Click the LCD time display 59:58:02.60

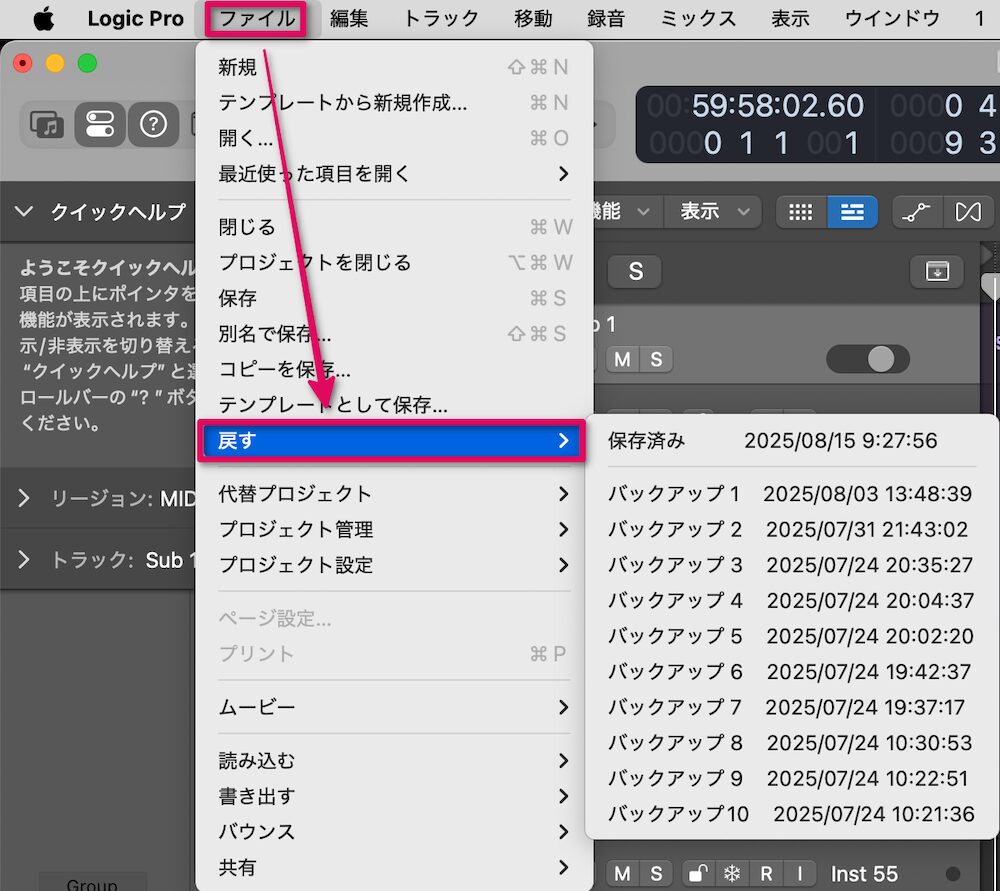coord(777,106)
